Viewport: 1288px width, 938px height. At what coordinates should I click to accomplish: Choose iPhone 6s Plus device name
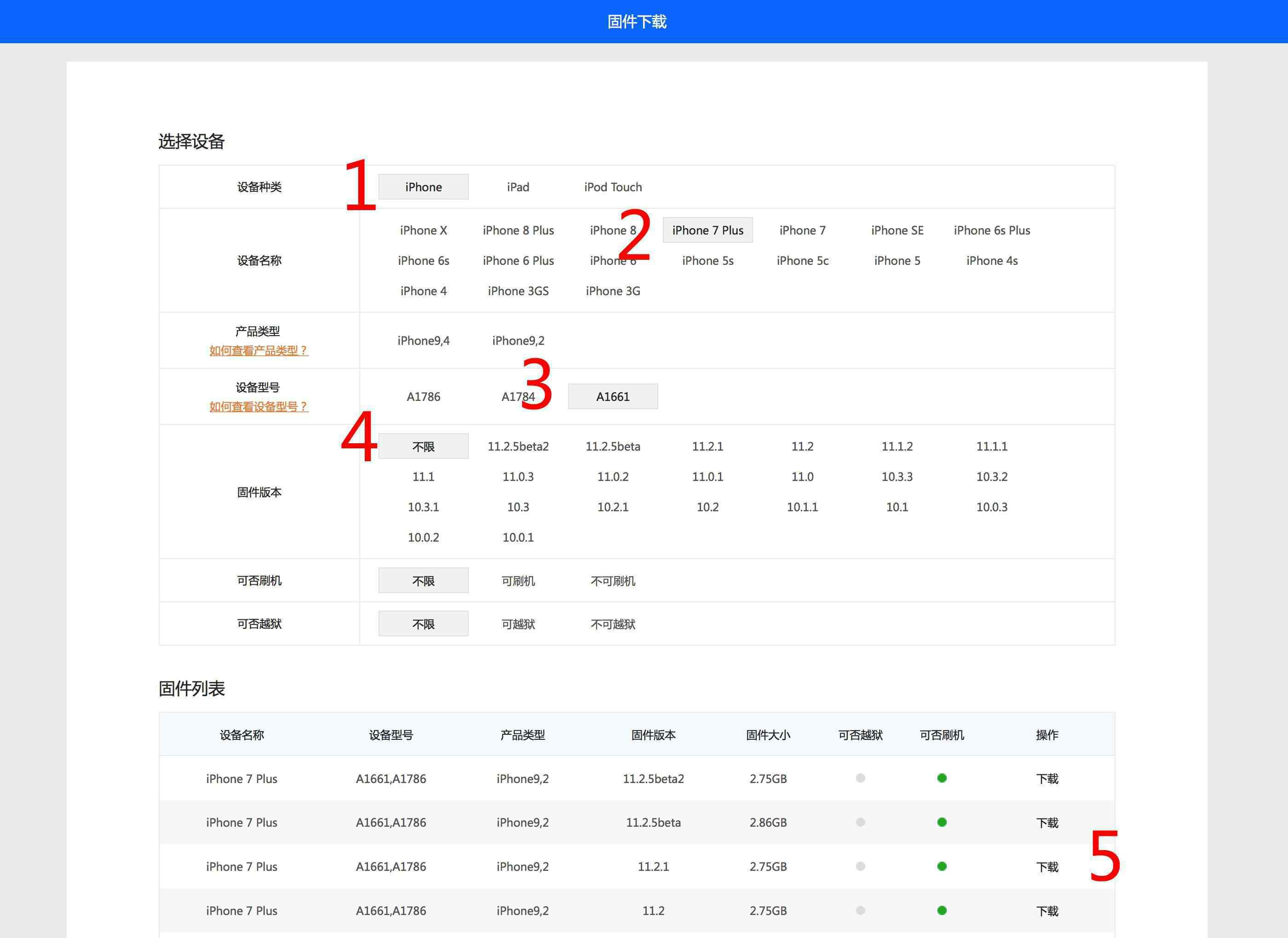click(992, 230)
